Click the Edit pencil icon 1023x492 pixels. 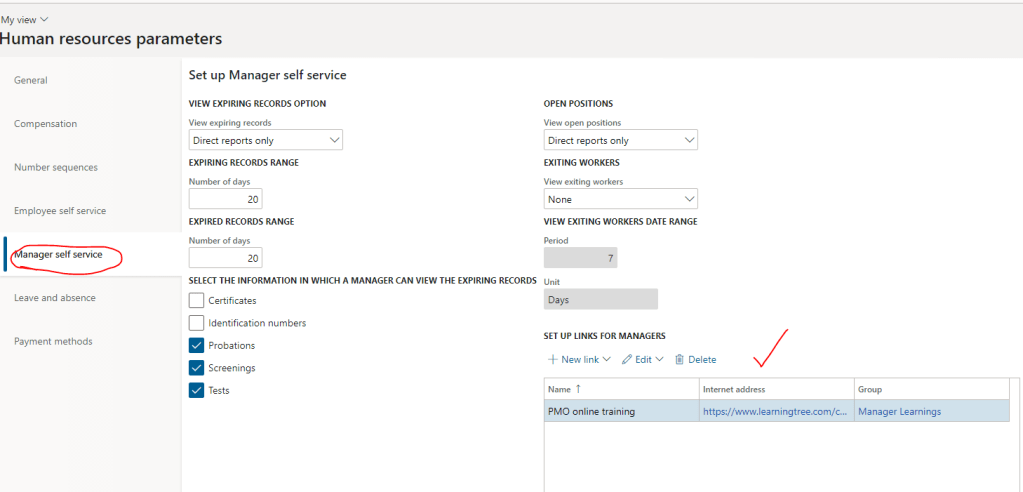(x=627, y=360)
